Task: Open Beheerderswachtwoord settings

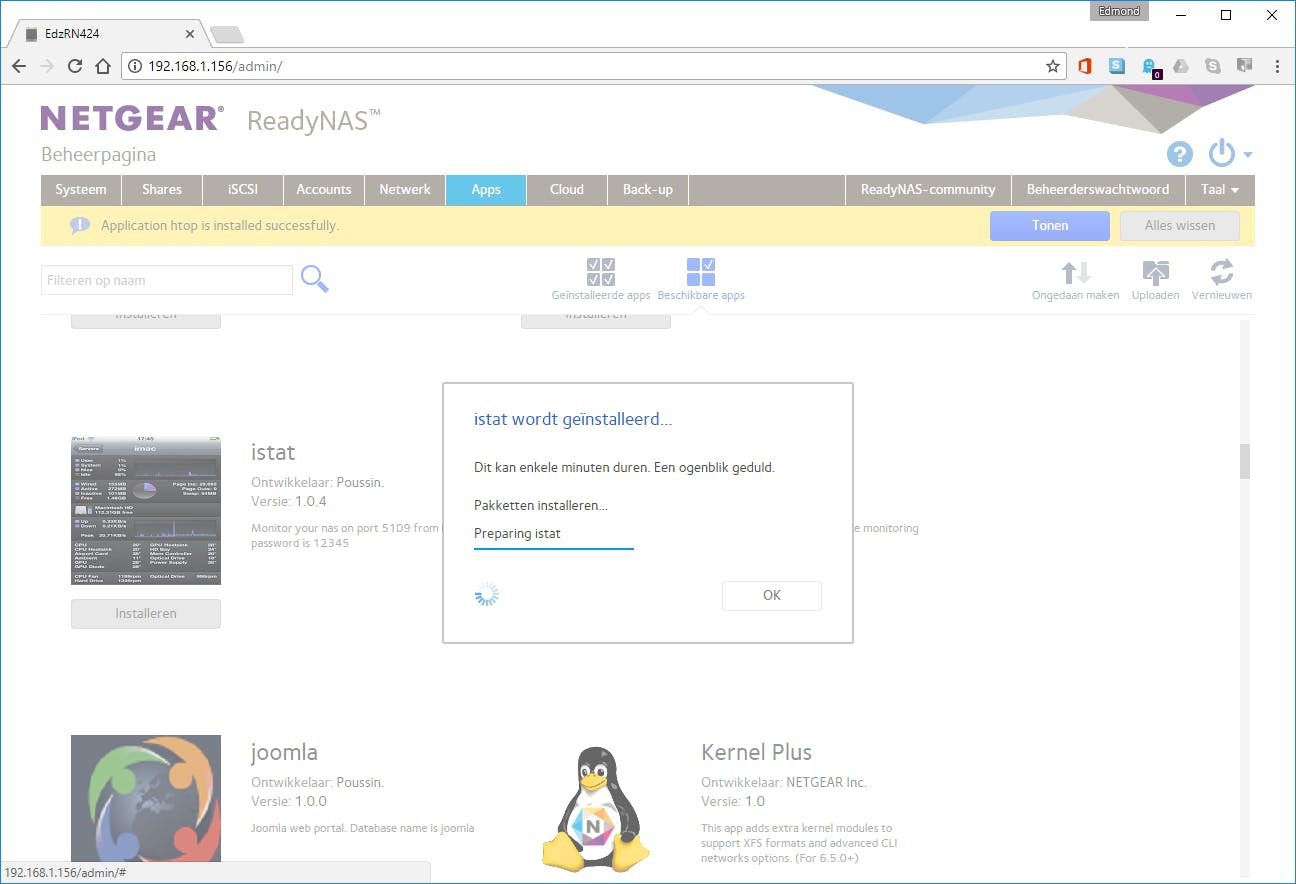Action: 1098,190
